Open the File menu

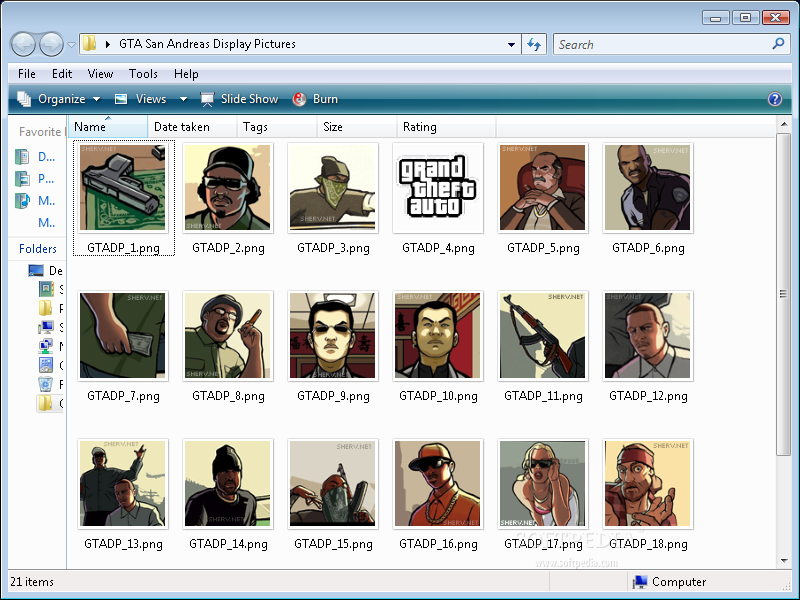click(27, 74)
